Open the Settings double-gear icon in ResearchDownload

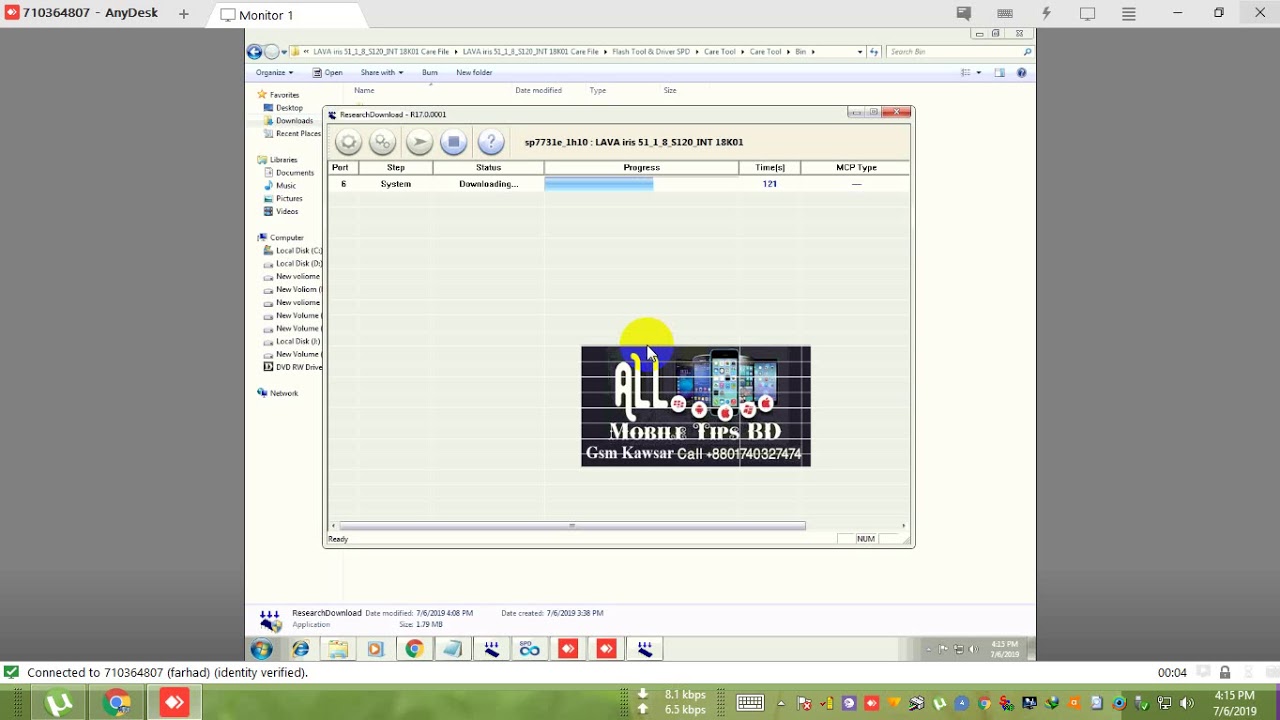point(383,142)
